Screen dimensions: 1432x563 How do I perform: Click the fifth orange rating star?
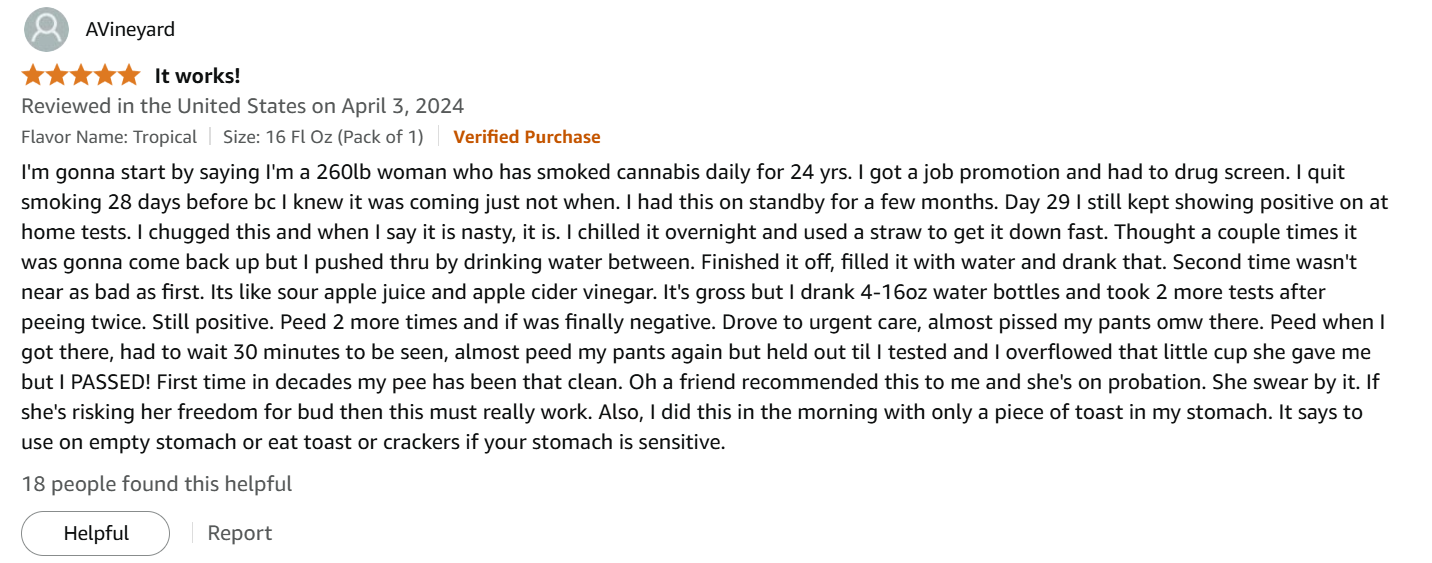click(x=129, y=75)
